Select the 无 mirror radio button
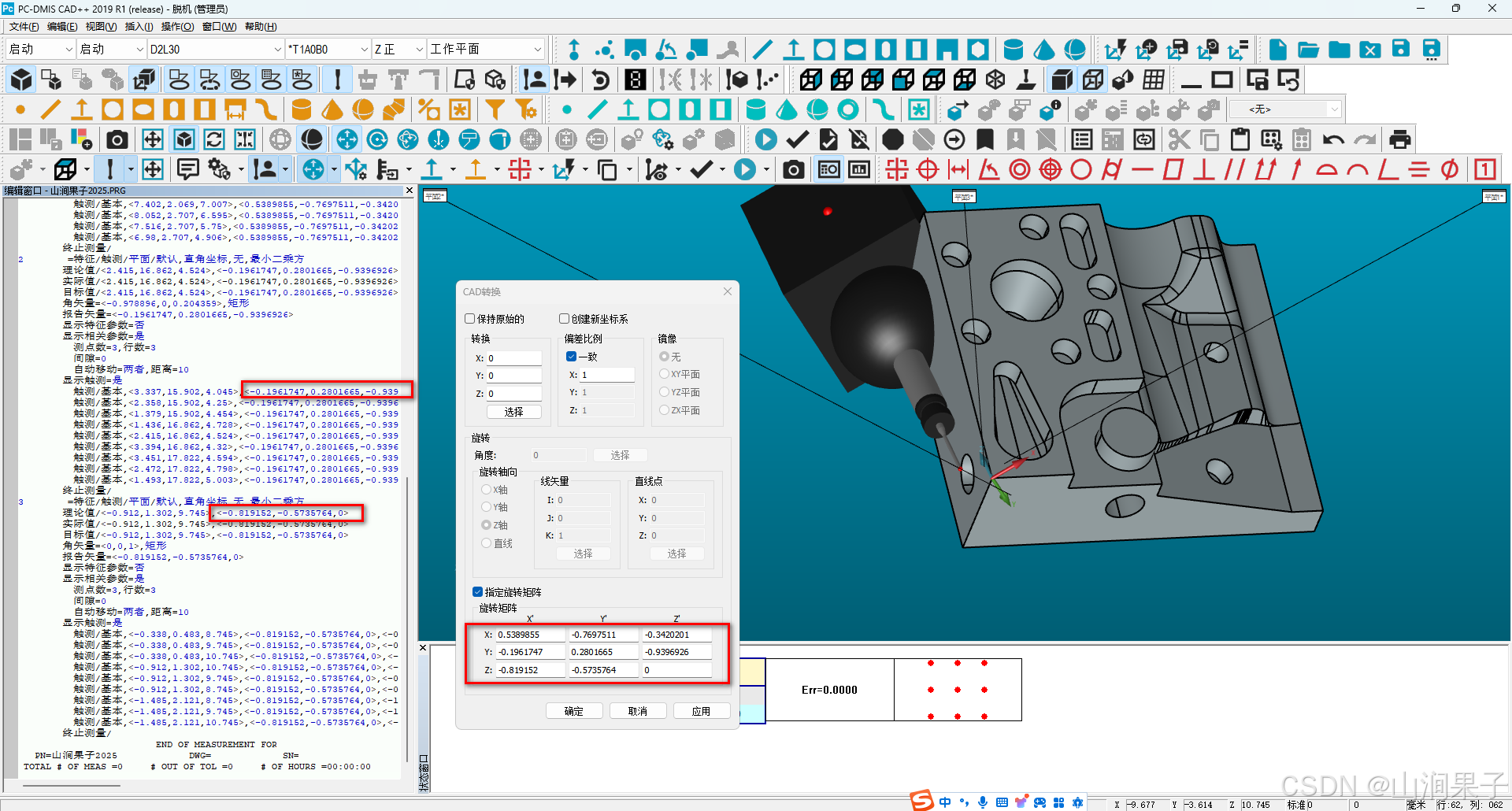 point(664,357)
